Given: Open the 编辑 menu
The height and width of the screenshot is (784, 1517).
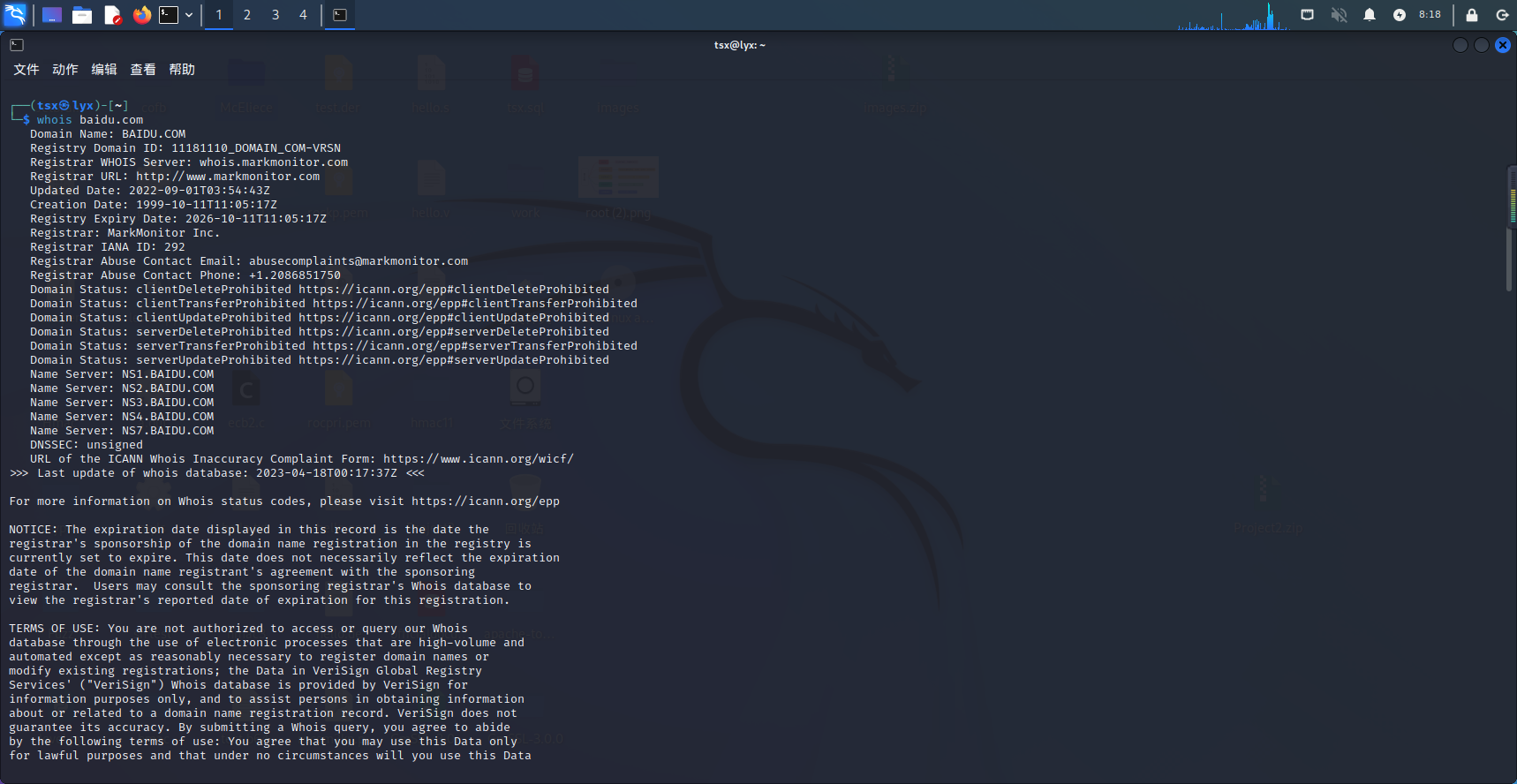Looking at the screenshot, I should point(104,70).
